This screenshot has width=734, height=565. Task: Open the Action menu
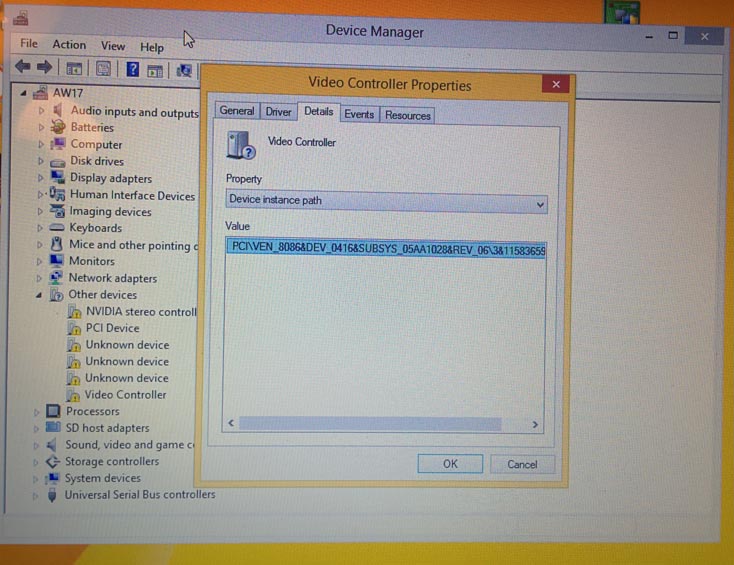[69, 44]
